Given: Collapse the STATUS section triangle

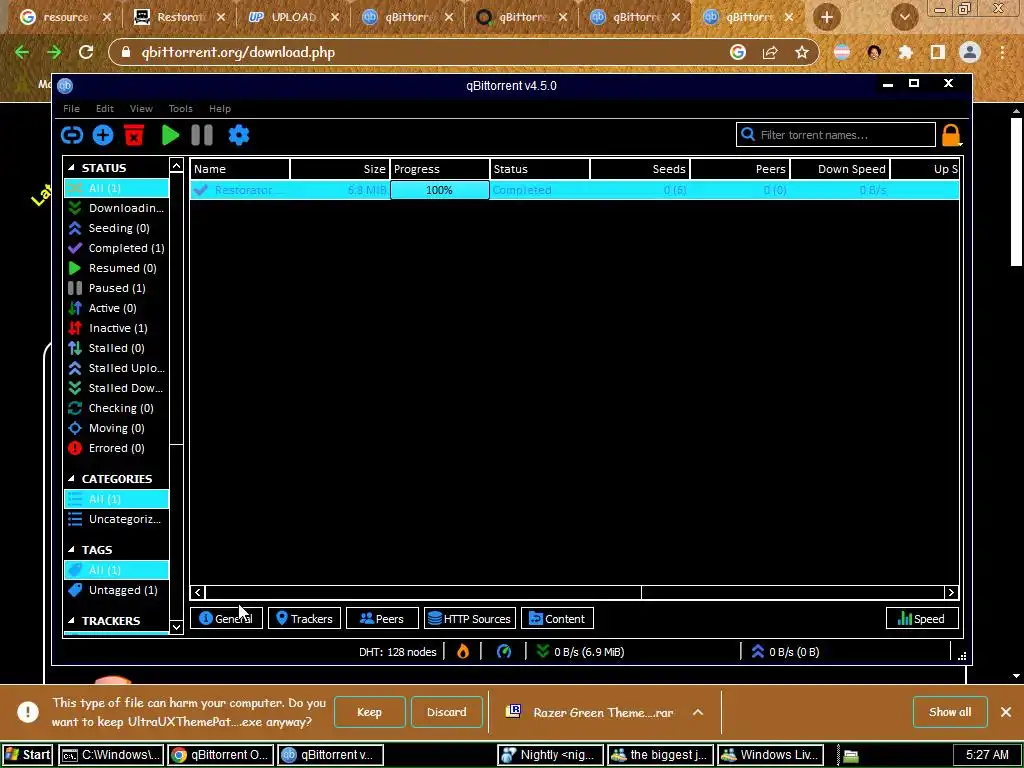Looking at the screenshot, I should [71, 168].
